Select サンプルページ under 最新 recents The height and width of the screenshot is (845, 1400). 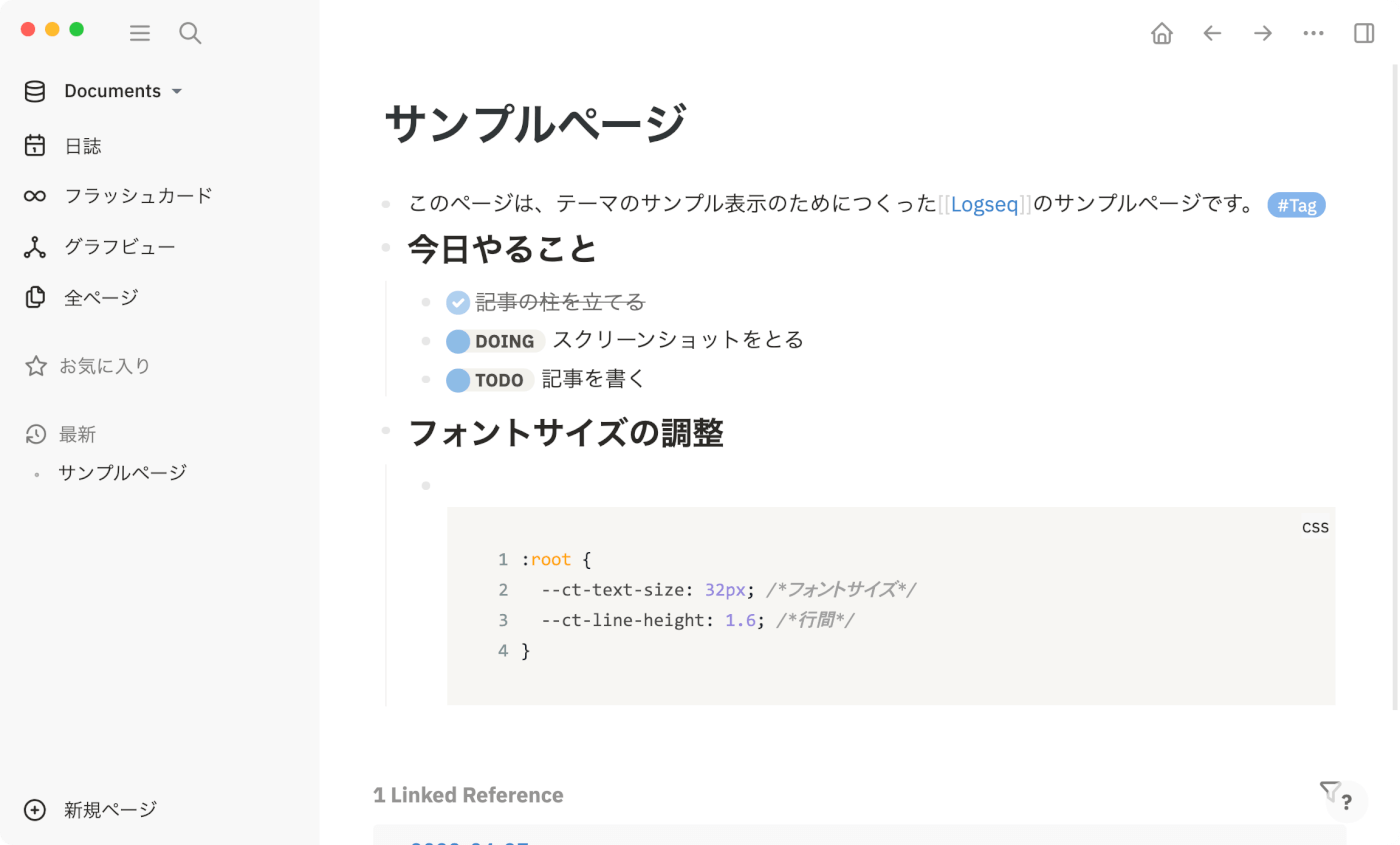121,472
